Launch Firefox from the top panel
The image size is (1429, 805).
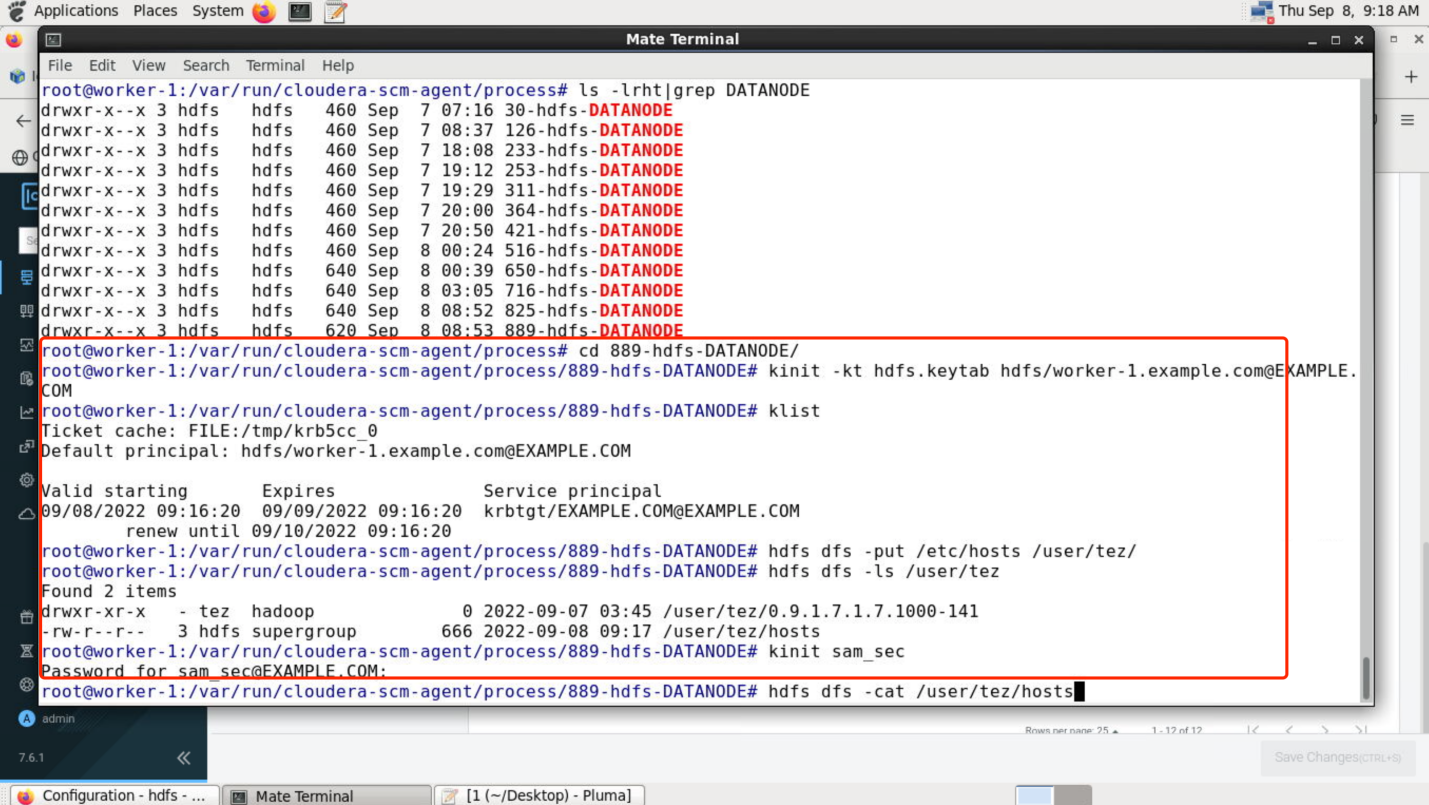pyautogui.click(x=264, y=11)
